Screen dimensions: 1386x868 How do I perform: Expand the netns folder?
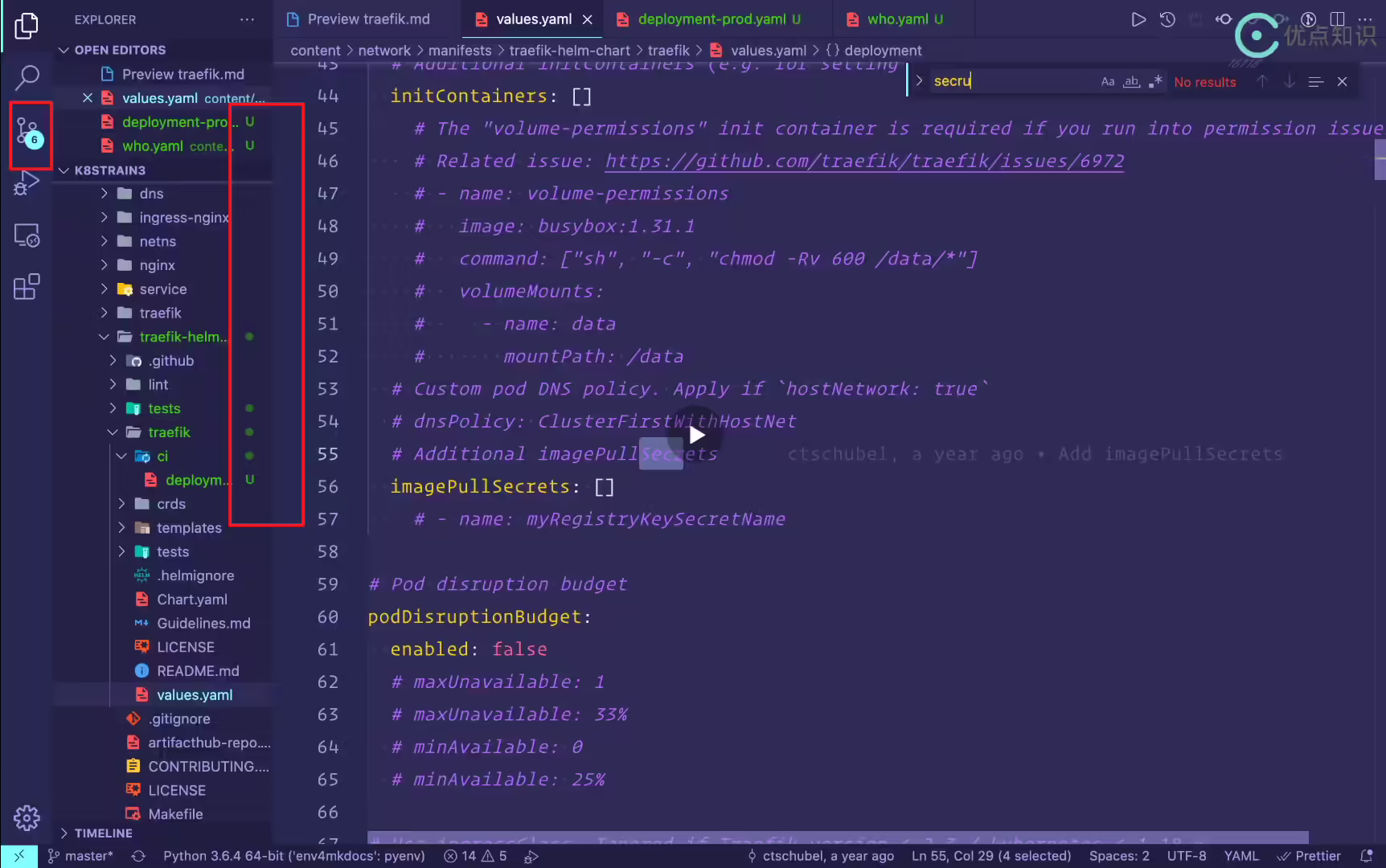coord(105,241)
